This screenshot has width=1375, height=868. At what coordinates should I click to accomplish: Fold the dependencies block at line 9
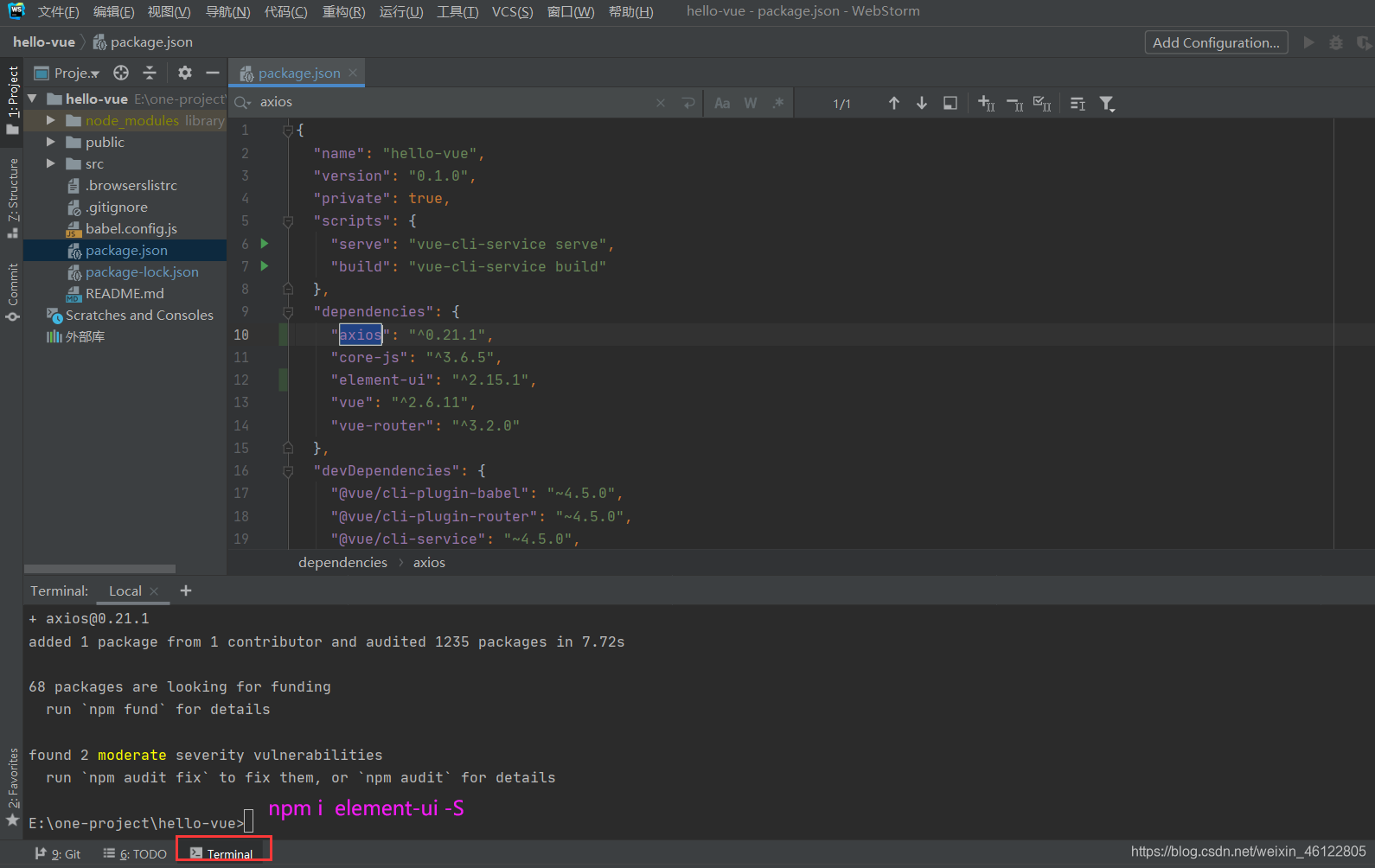point(288,312)
